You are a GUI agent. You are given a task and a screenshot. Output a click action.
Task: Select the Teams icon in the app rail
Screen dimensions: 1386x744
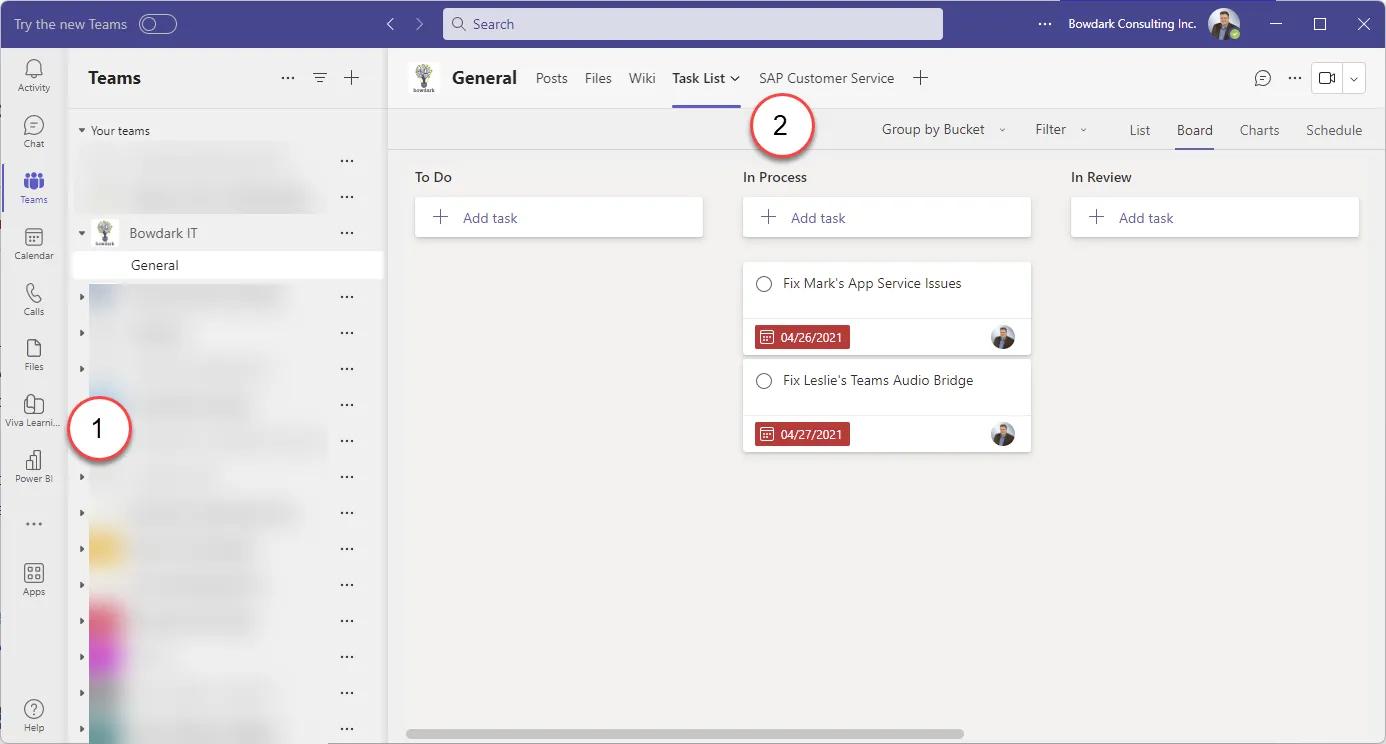click(x=34, y=188)
